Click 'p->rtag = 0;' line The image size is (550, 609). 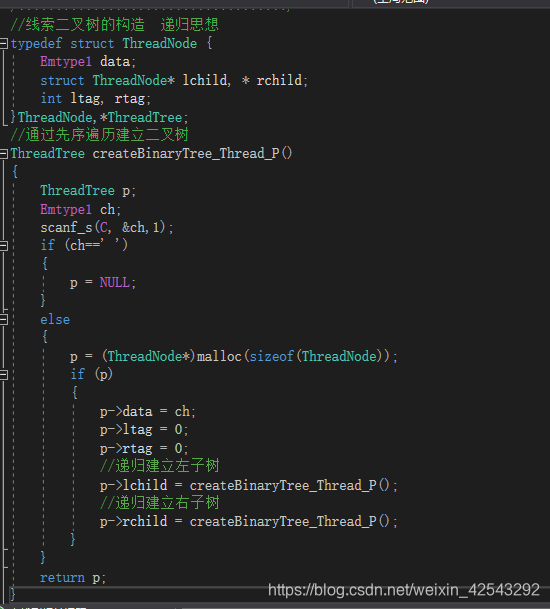[144, 449]
